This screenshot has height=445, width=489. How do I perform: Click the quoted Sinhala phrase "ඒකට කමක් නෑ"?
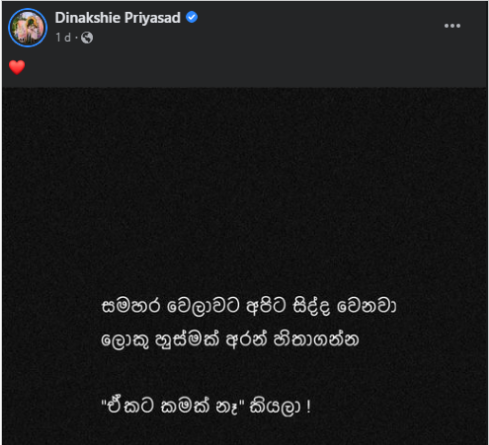pyautogui.click(x=173, y=406)
